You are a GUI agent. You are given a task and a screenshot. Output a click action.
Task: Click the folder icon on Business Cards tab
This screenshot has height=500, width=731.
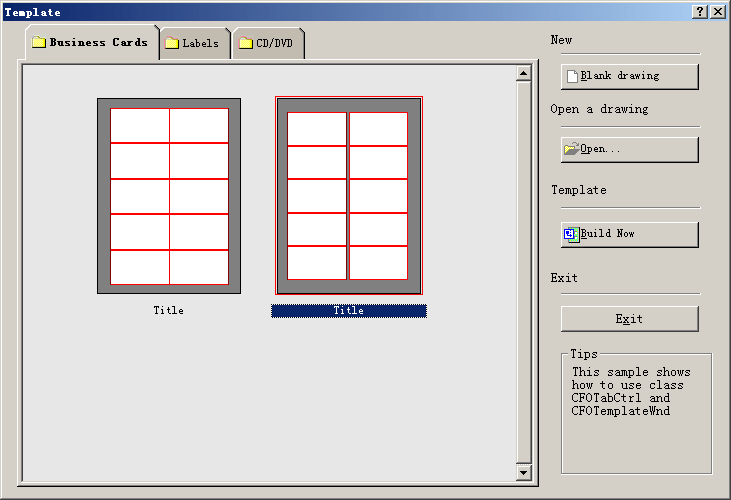coord(39,43)
